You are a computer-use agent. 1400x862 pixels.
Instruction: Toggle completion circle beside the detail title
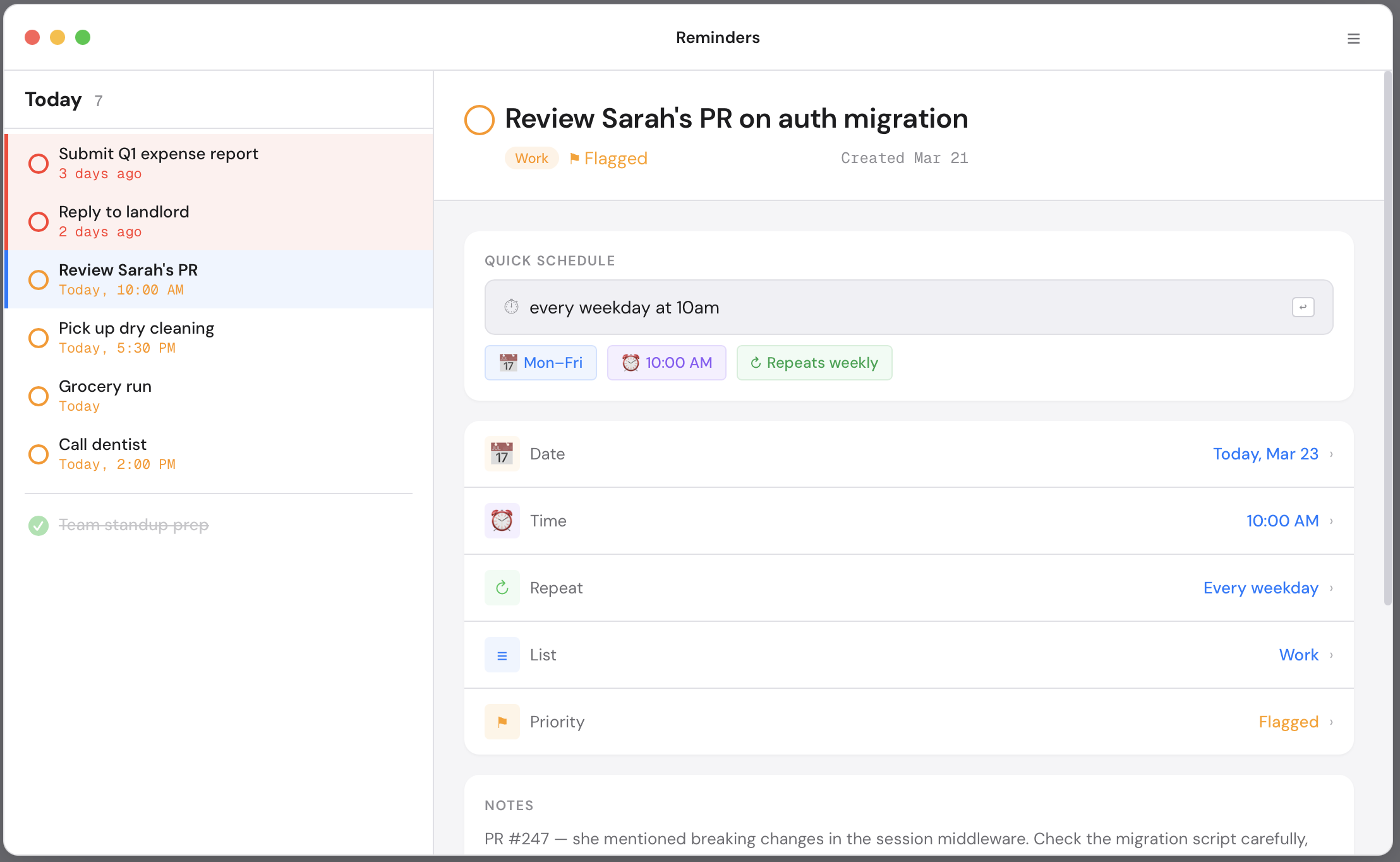click(x=479, y=119)
